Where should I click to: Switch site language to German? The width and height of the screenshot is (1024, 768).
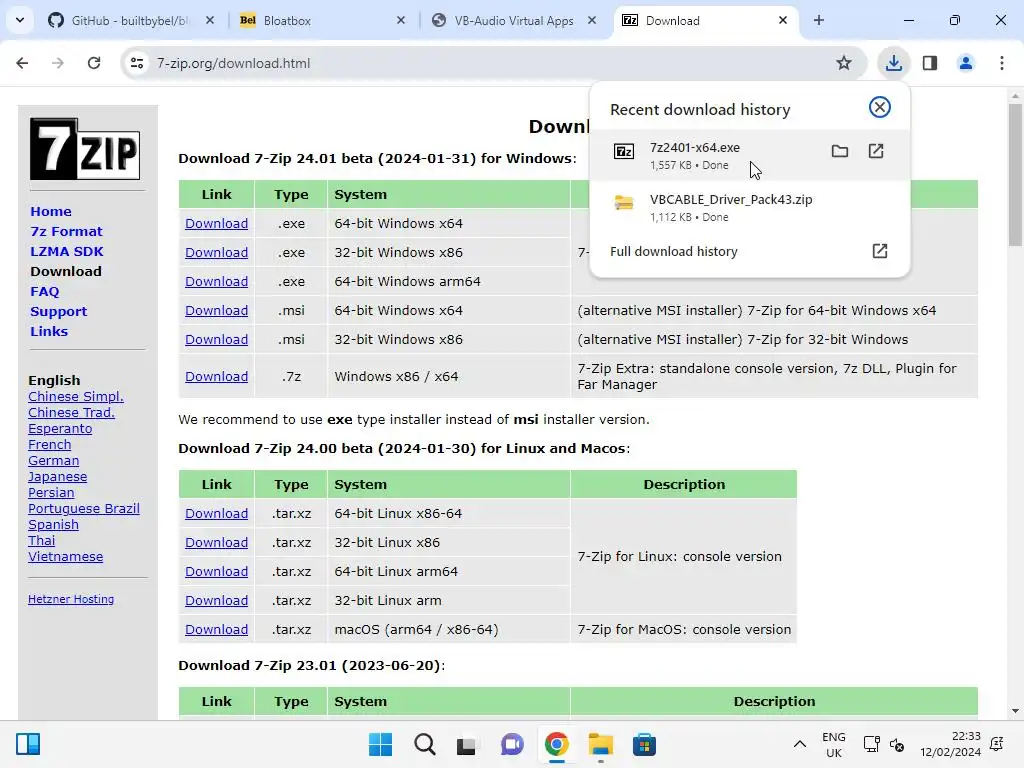pos(54,460)
